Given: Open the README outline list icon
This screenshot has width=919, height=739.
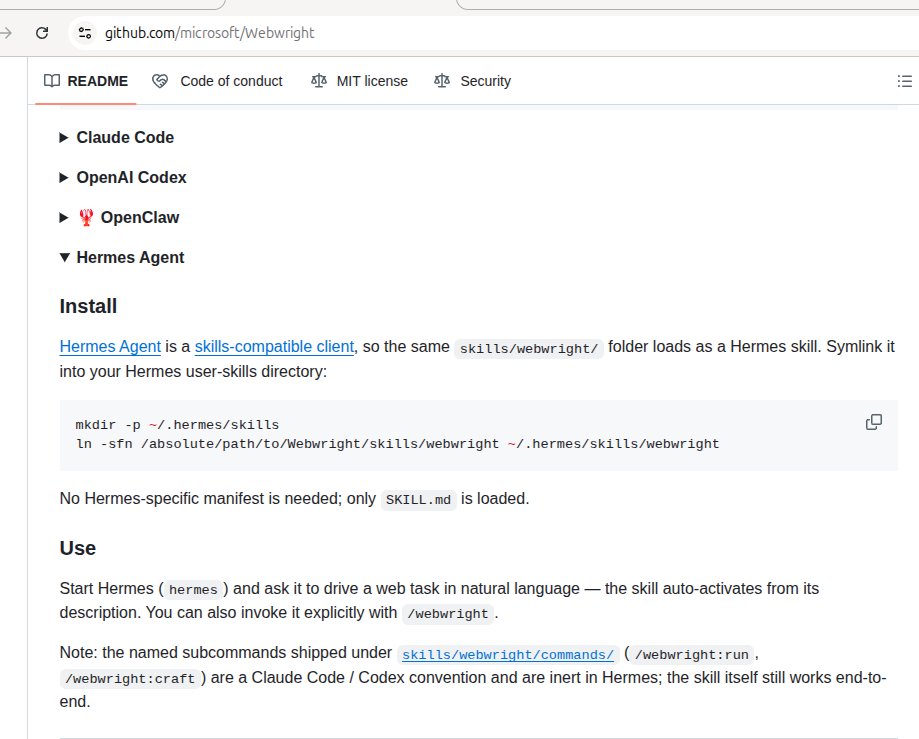Looking at the screenshot, I should pyautogui.click(x=904, y=81).
